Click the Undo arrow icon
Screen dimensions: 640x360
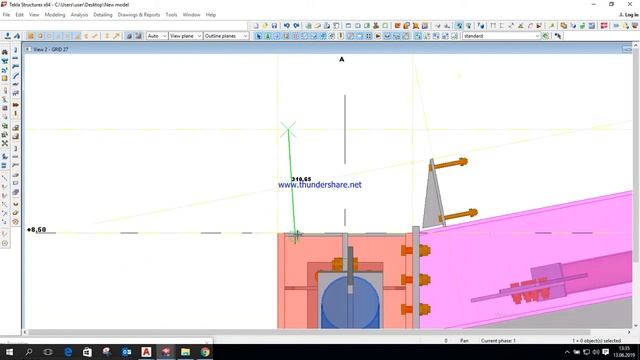pyautogui.click(x=287, y=26)
